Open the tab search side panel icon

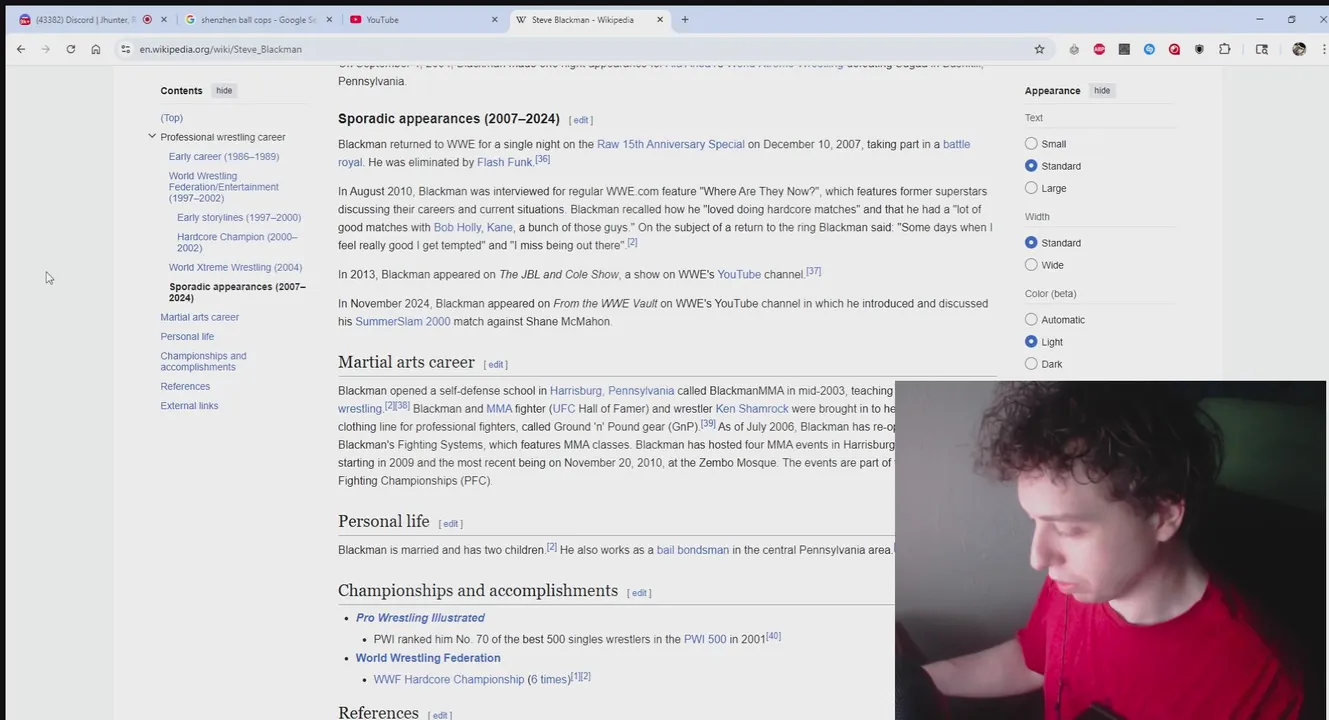pos(1262,49)
